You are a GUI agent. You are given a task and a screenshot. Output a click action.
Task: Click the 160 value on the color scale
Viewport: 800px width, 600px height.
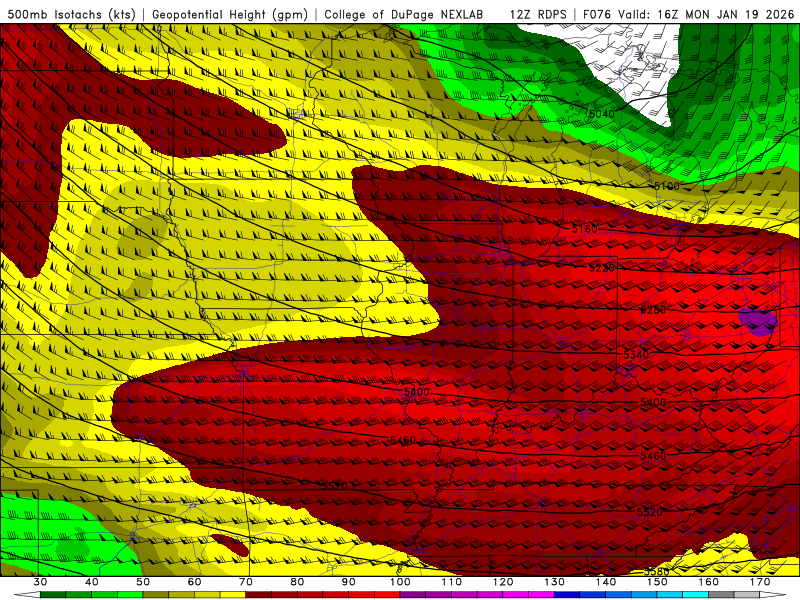[709, 582]
